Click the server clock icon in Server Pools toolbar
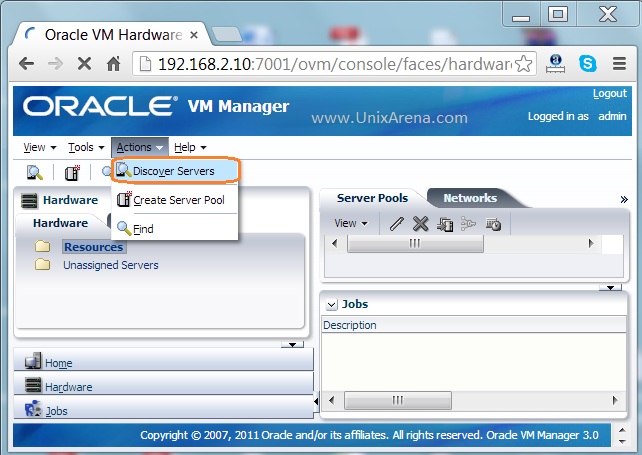 pos(493,224)
